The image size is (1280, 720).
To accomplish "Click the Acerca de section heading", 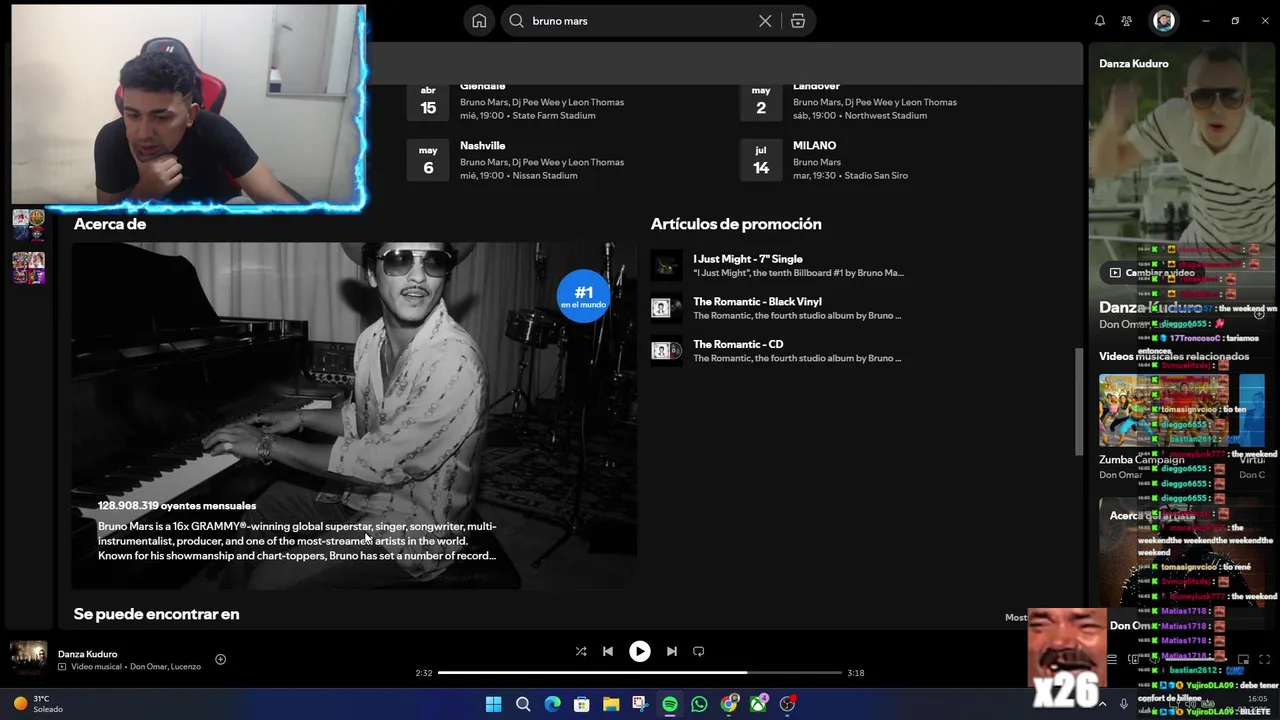I will [110, 224].
